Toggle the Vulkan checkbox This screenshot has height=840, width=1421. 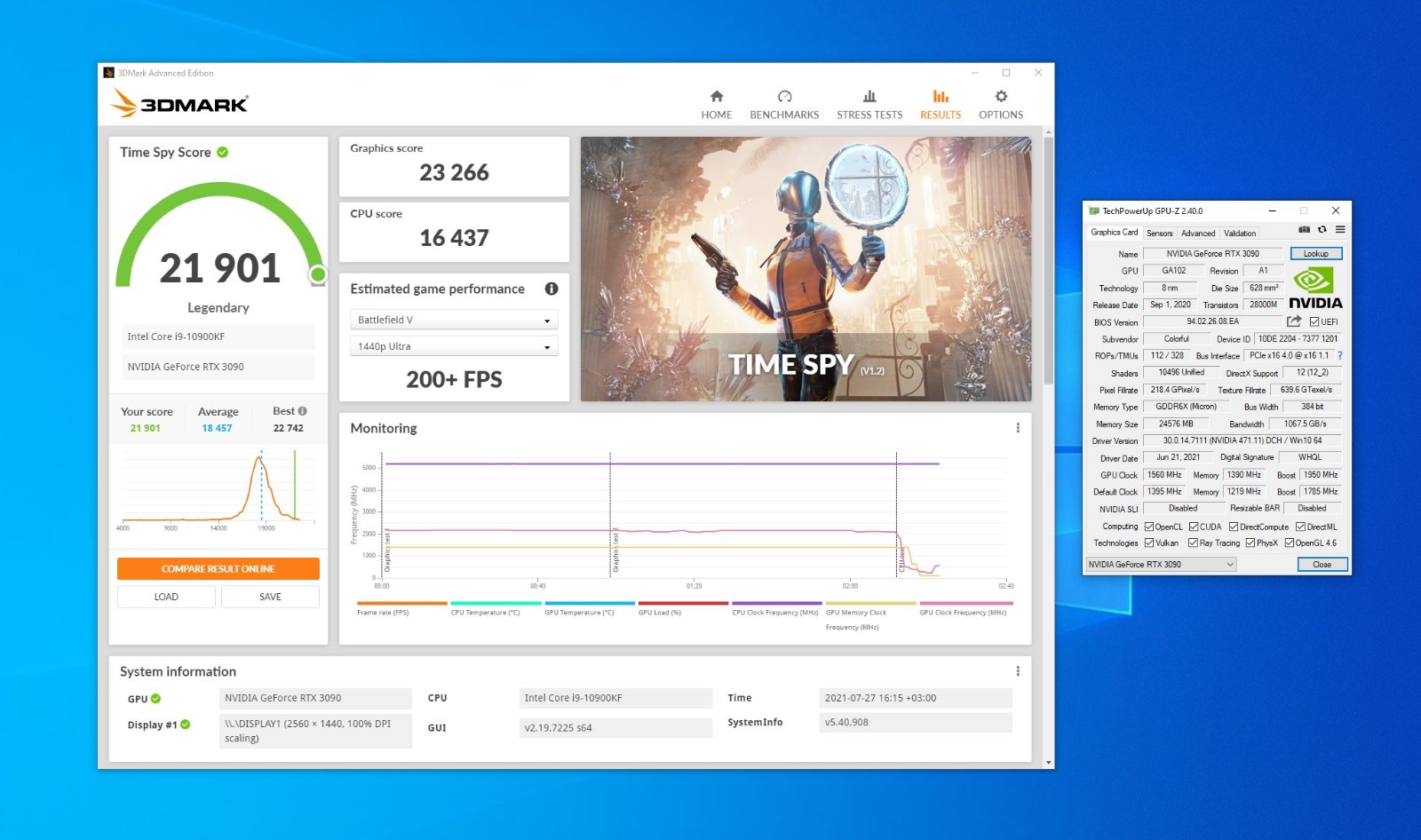coord(1149,543)
